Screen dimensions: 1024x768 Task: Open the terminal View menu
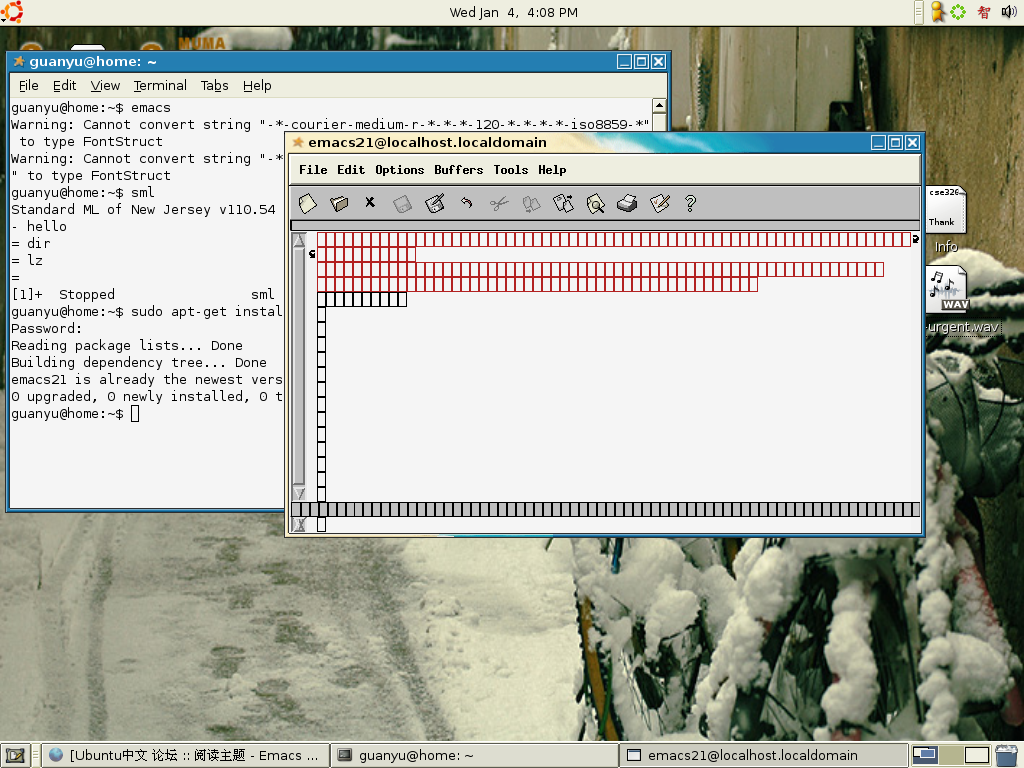coord(105,86)
